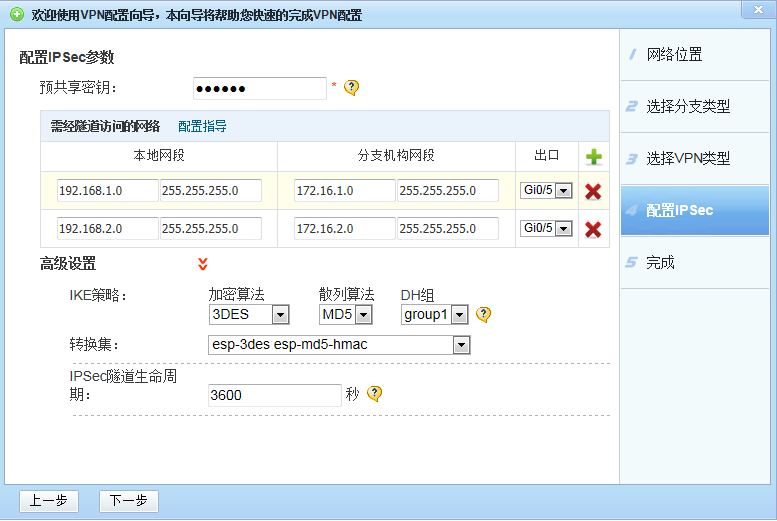Select the 选择VPN类型 wizard step
This screenshot has height=521, width=777.
(687, 158)
